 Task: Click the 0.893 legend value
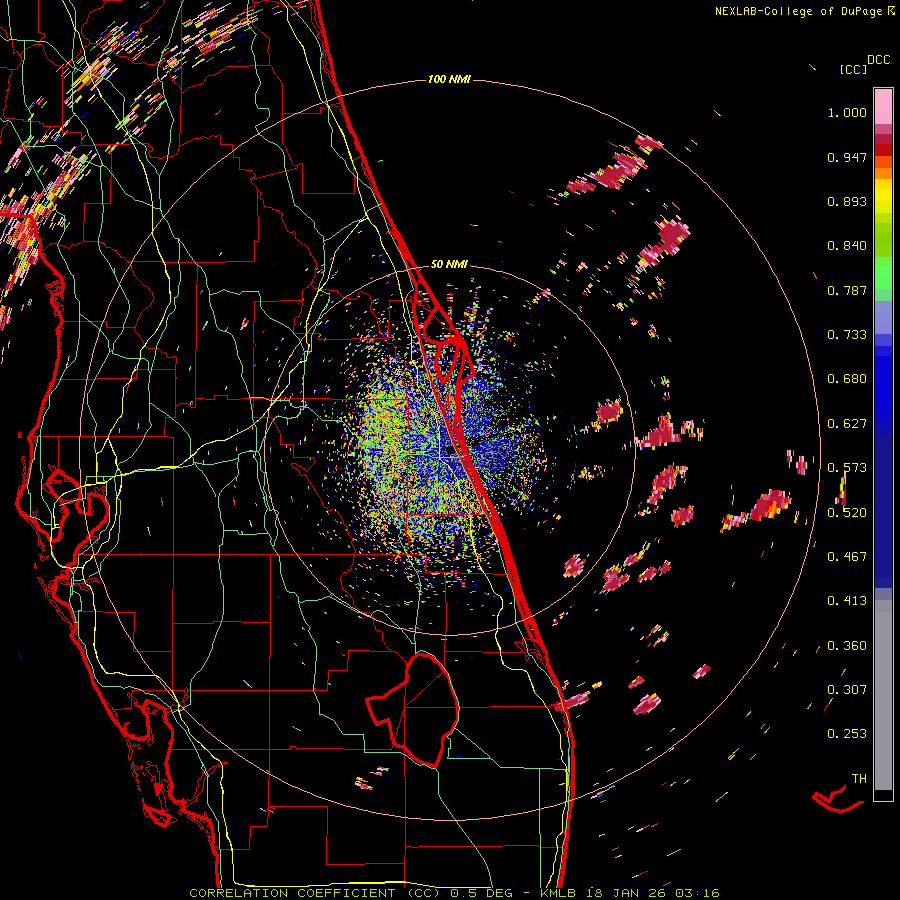[x=847, y=201]
